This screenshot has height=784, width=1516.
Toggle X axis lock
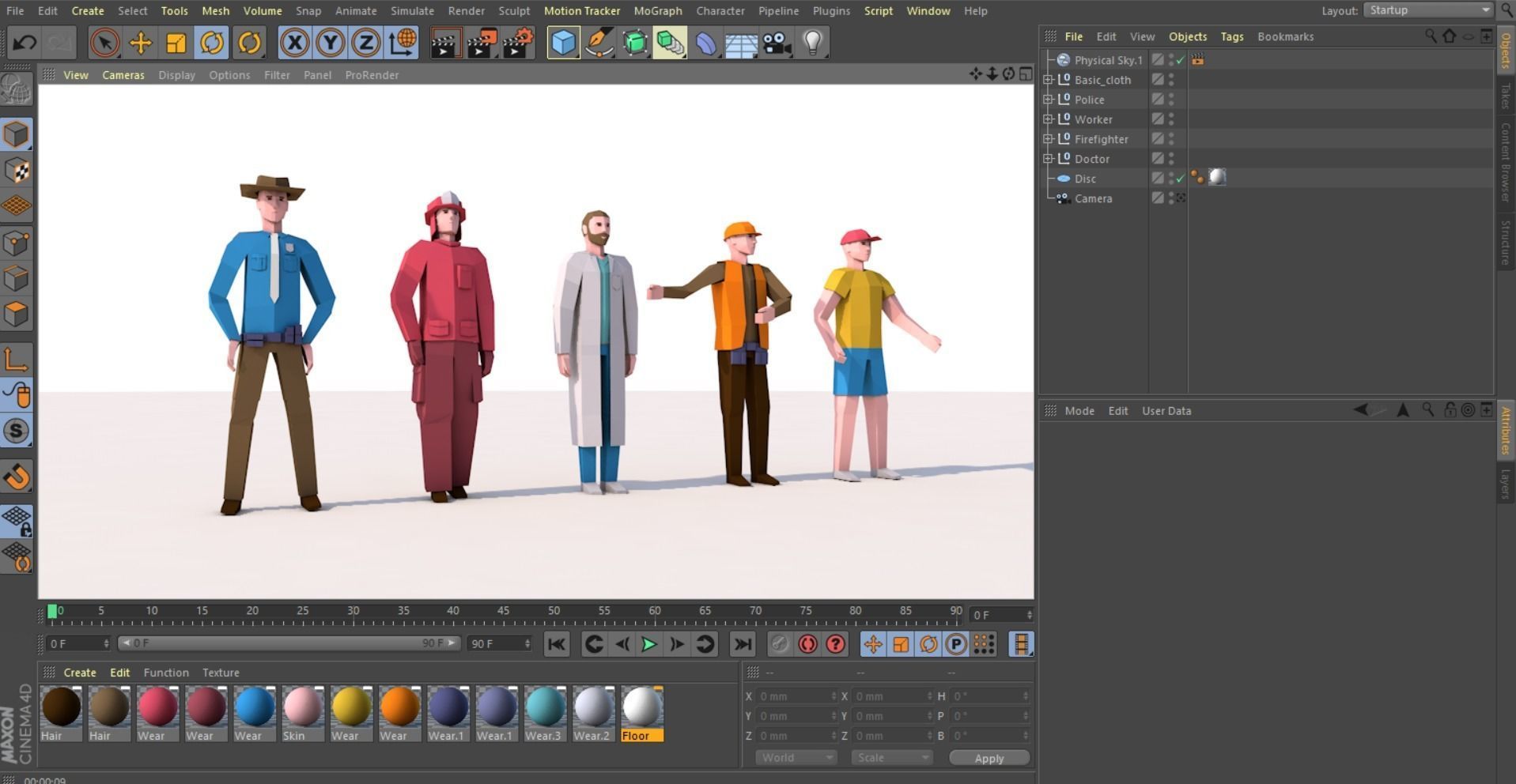pyautogui.click(x=294, y=43)
